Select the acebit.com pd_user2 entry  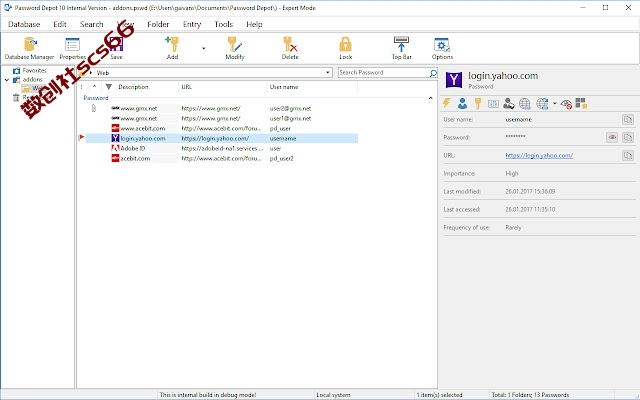[222, 158]
